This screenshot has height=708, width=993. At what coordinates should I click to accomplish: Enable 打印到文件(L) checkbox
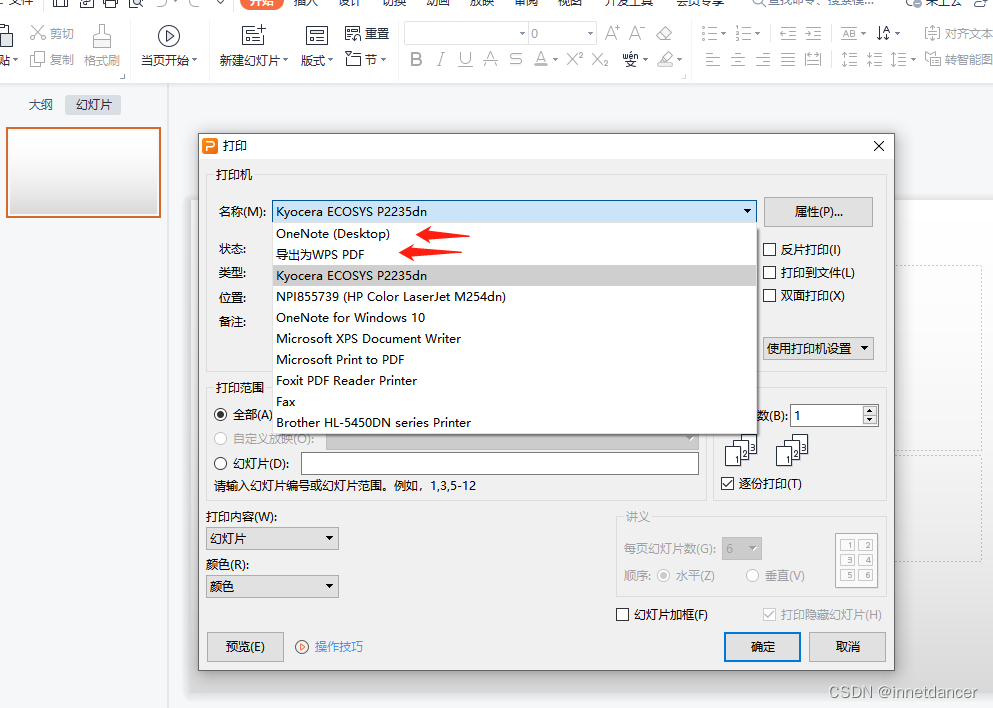769,272
